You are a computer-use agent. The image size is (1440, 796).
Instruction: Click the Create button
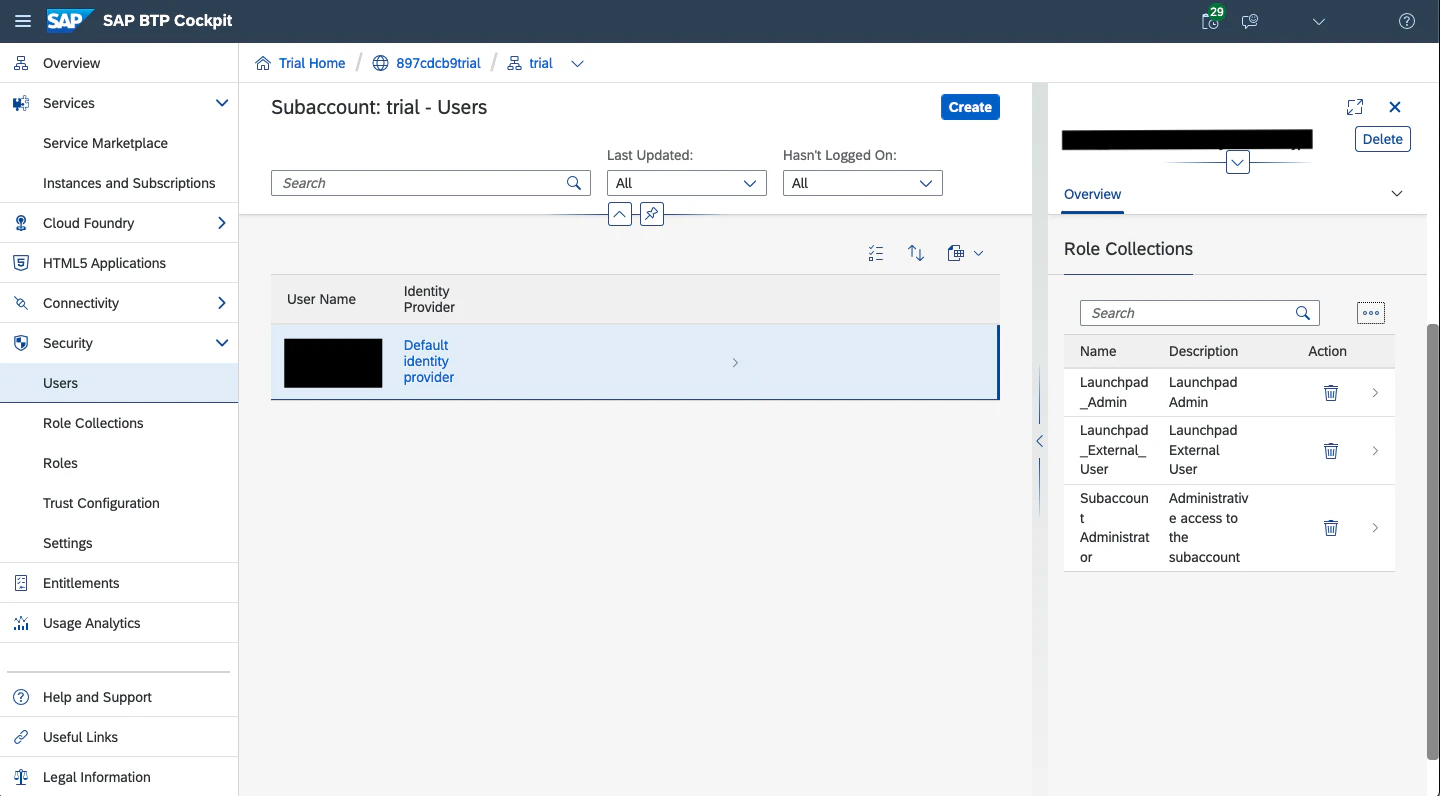tap(970, 107)
